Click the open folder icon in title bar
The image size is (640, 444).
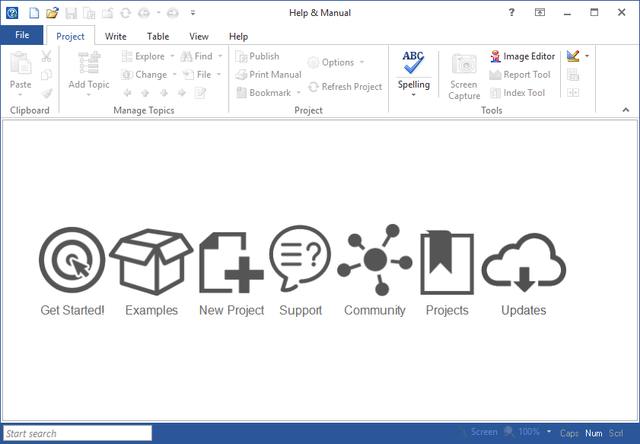coord(52,12)
